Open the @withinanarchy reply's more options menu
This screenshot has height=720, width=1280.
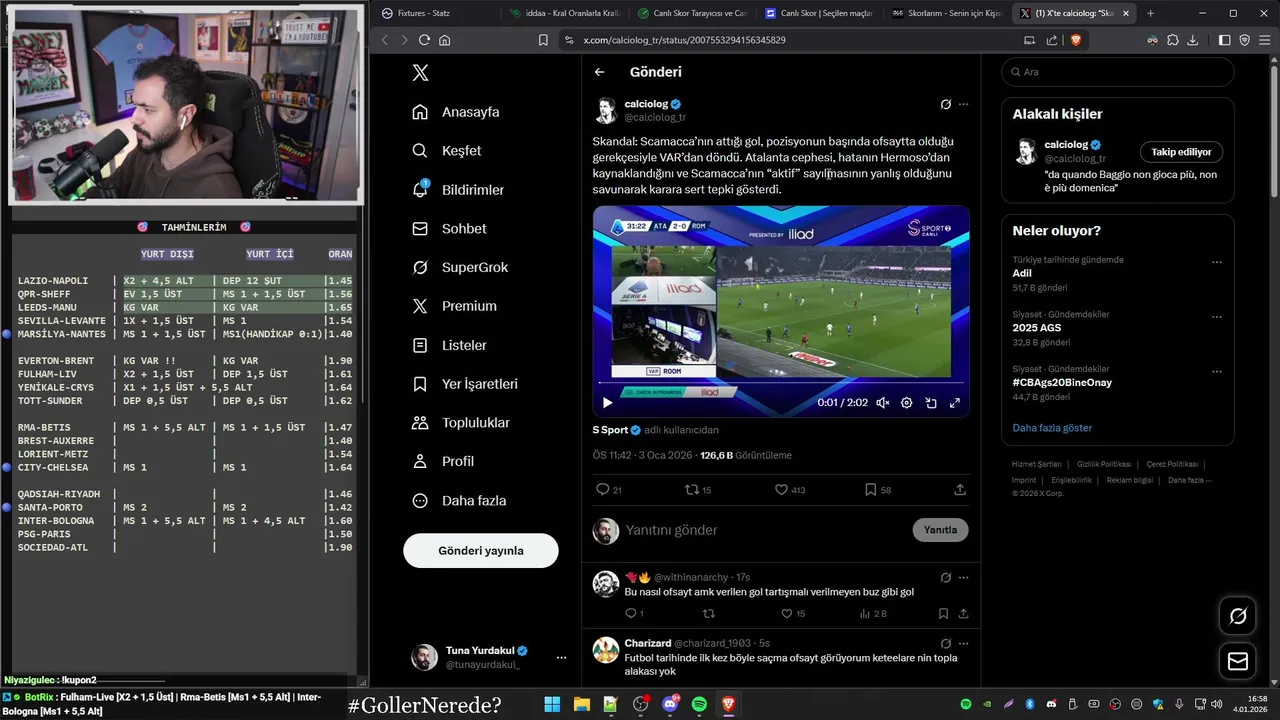pyautogui.click(x=963, y=577)
